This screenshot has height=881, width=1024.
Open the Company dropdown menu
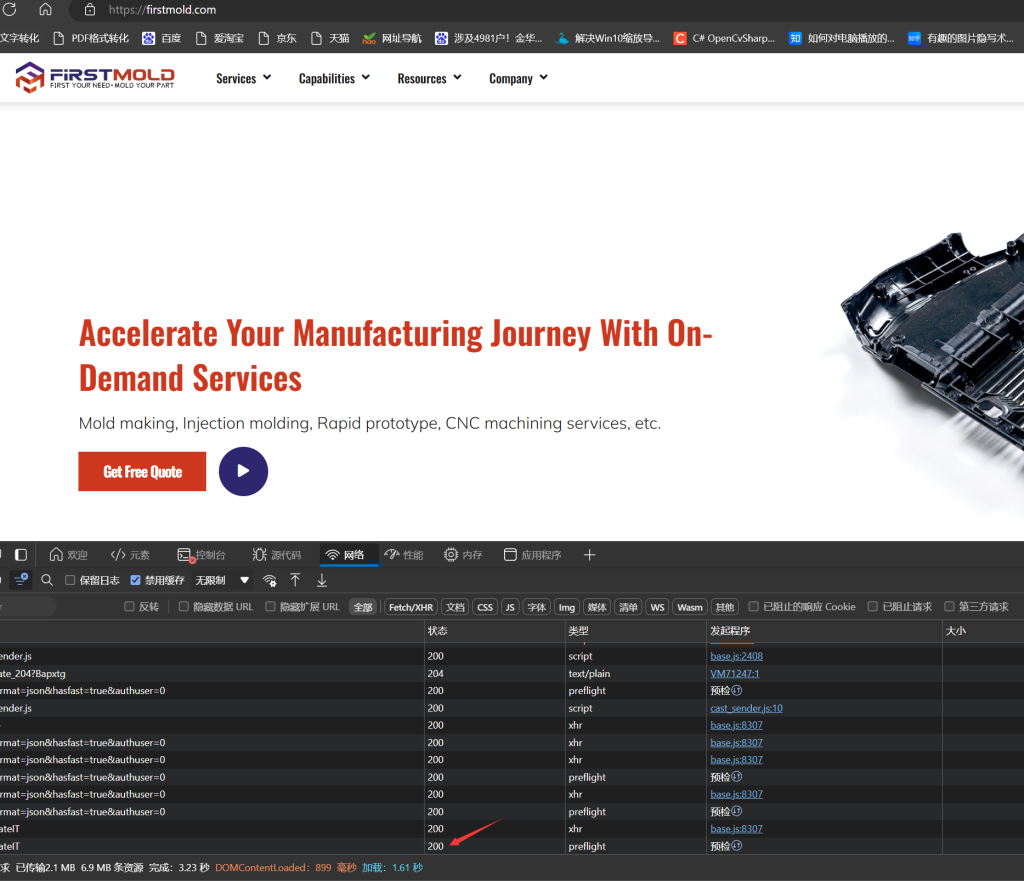tap(518, 78)
